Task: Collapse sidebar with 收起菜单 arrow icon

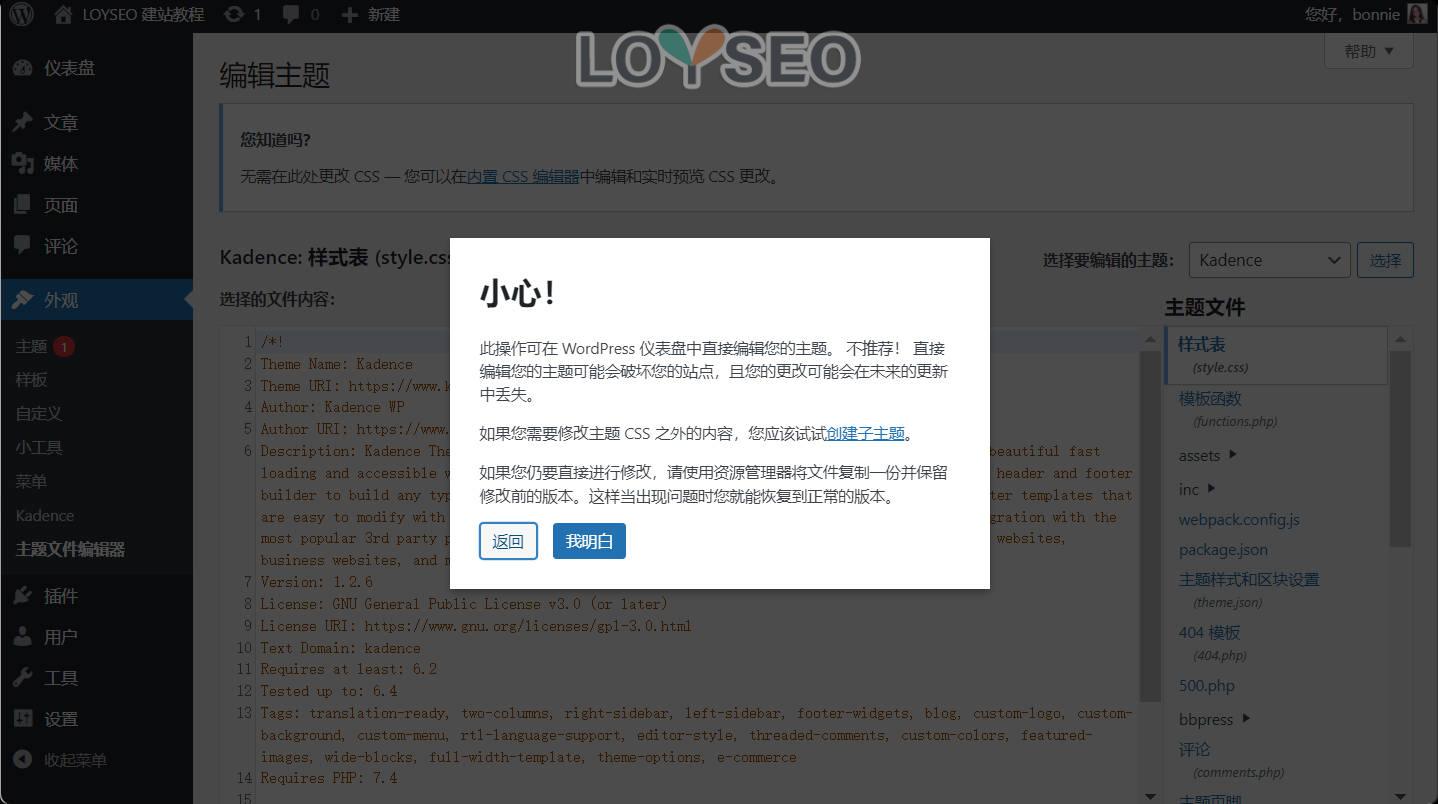Action: [x=22, y=759]
